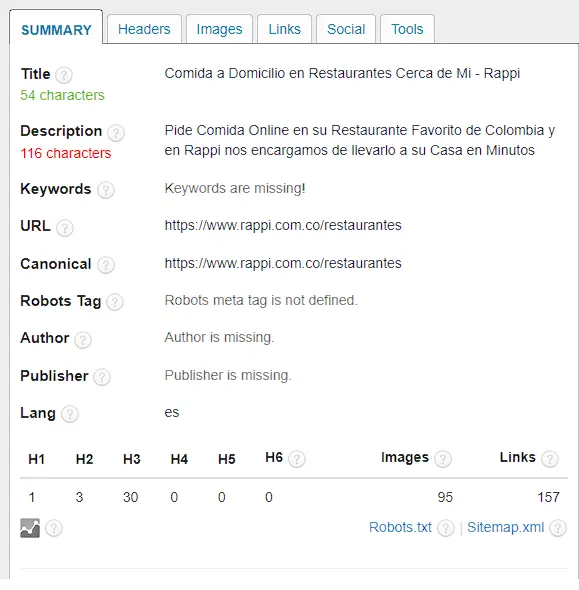
Task: Open the Robots.txt link
Action: coord(400,527)
